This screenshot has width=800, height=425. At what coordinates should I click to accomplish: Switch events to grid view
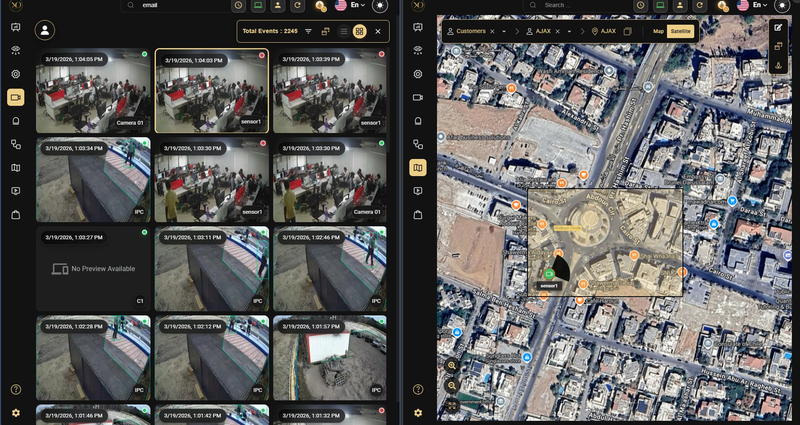(360, 31)
